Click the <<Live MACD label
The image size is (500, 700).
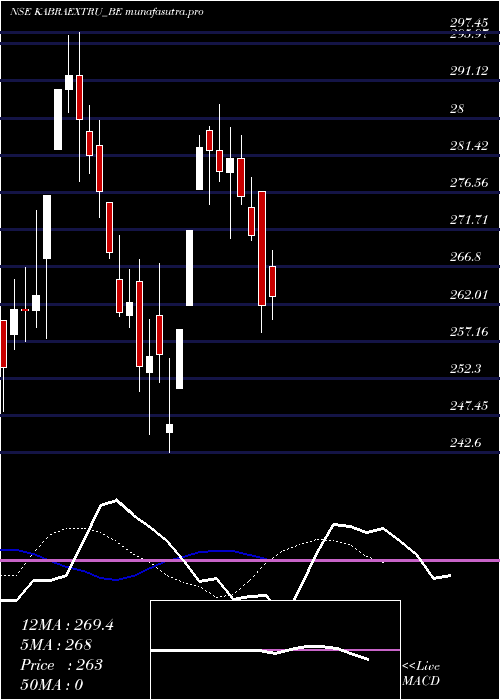pos(421,673)
